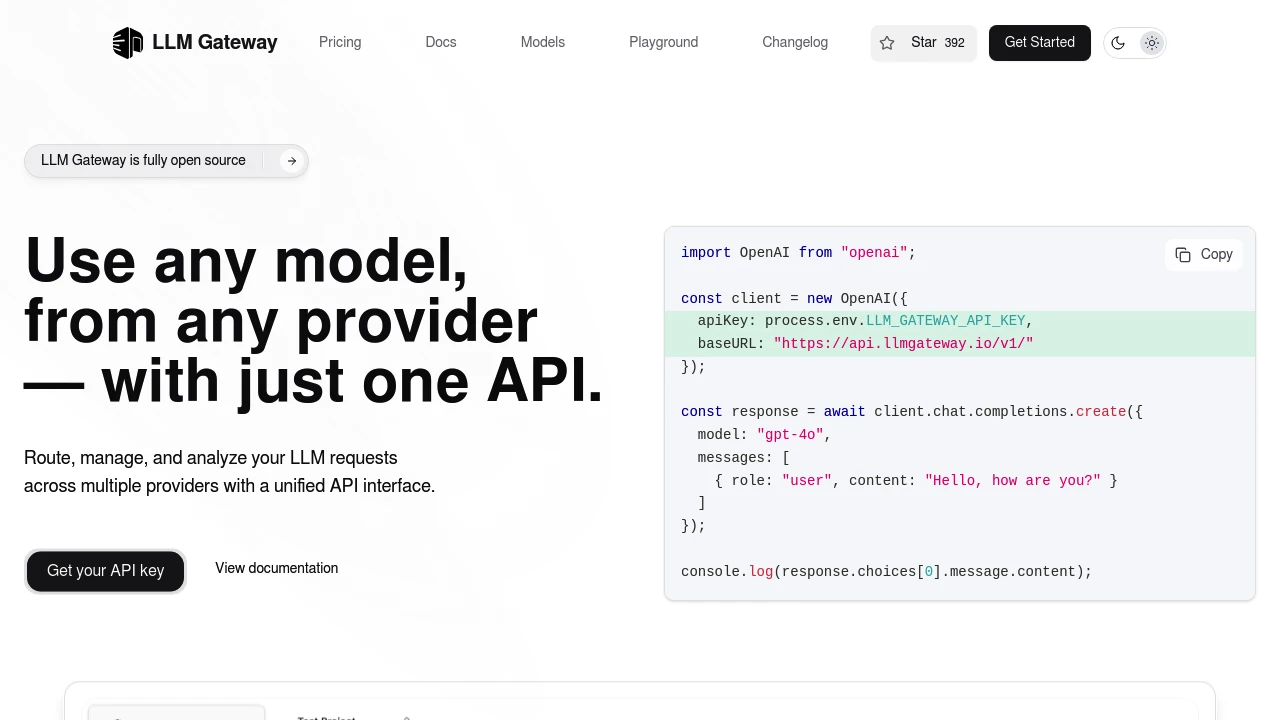The height and width of the screenshot is (720, 1280).
Task: Select light theme with sun icon
Action: [x=1152, y=43]
